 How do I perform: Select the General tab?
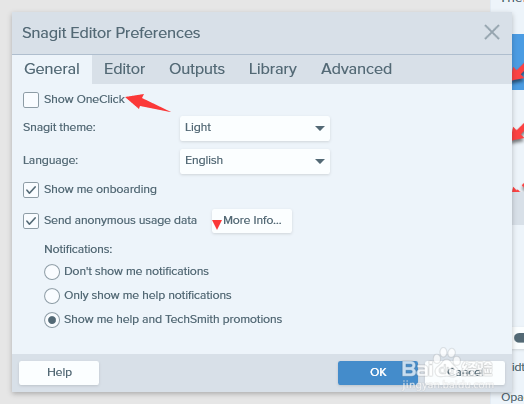tap(52, 69)
